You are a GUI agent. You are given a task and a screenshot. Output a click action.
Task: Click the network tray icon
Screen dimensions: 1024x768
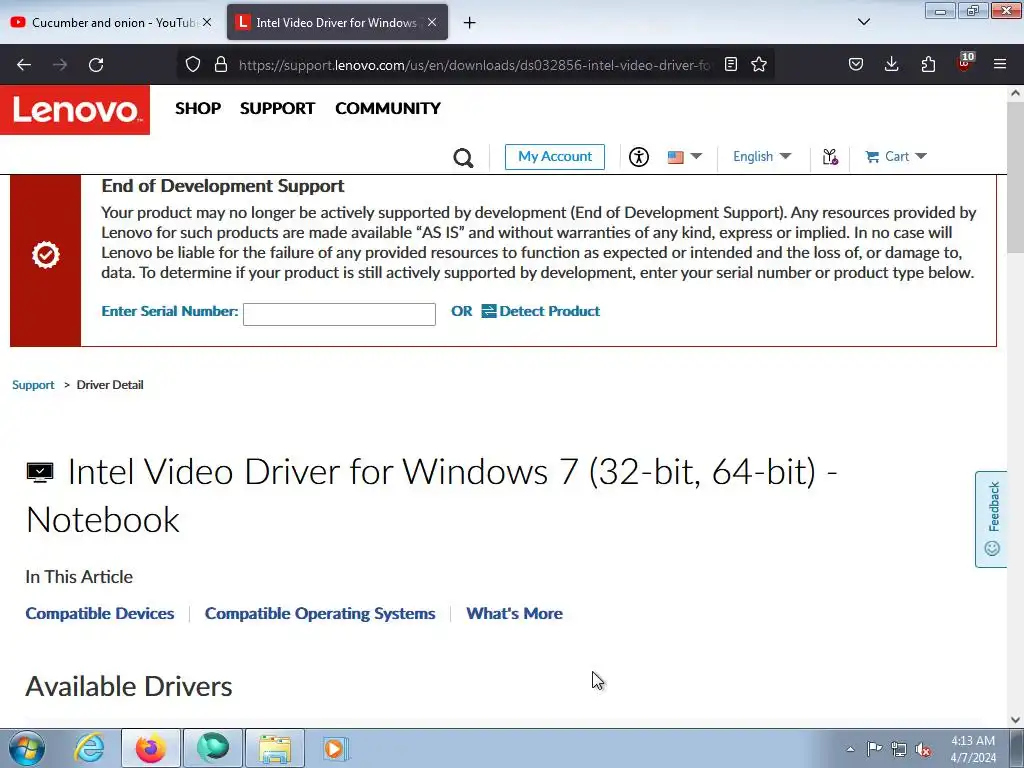[899, 749]
